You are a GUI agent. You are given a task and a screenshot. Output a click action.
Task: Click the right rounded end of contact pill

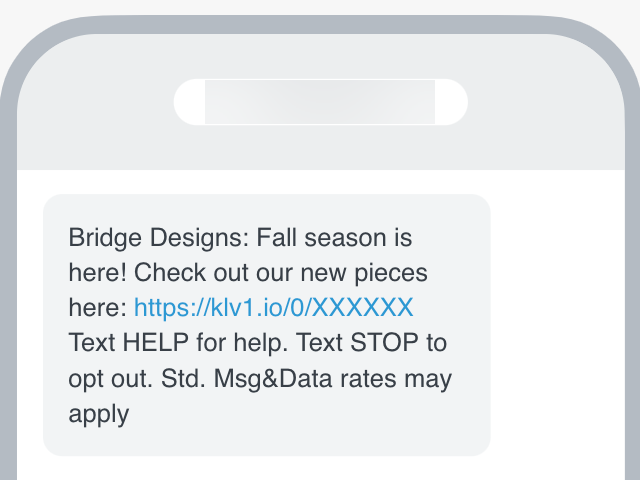pyautogui.click(x=451, y=102)
